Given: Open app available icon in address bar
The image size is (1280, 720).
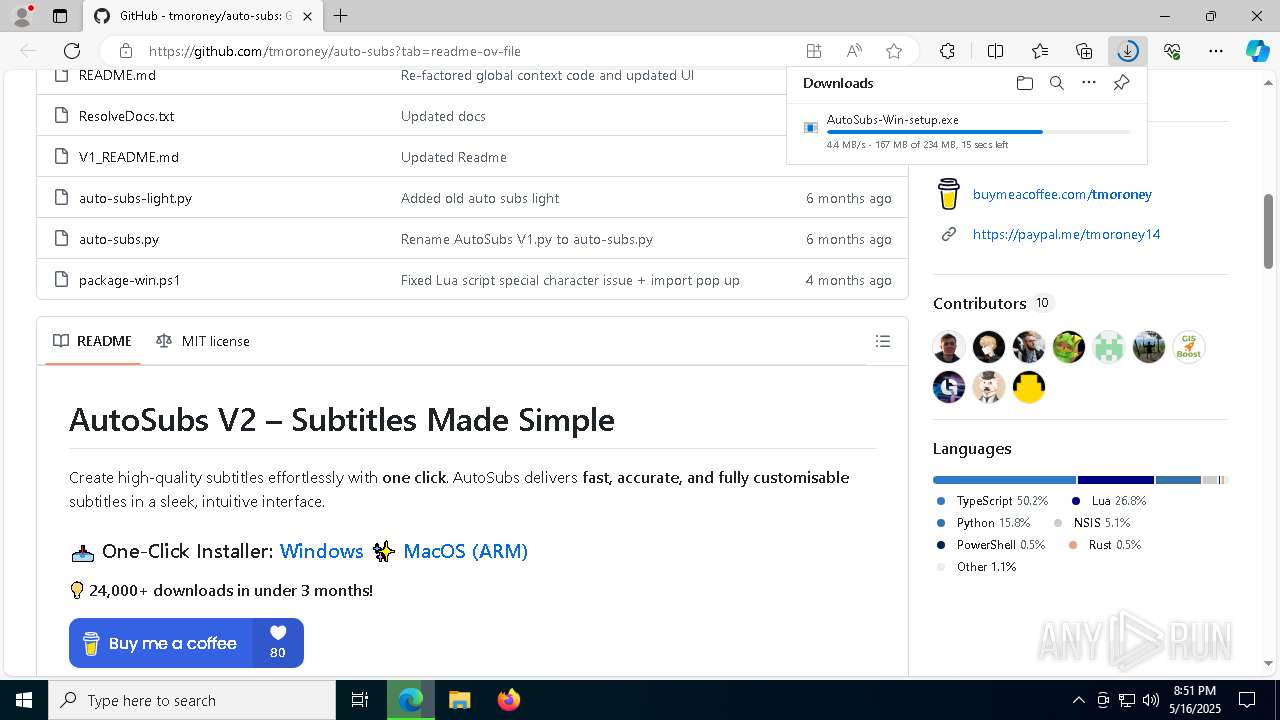Looking at the screenshot, I should coord(814,51).
